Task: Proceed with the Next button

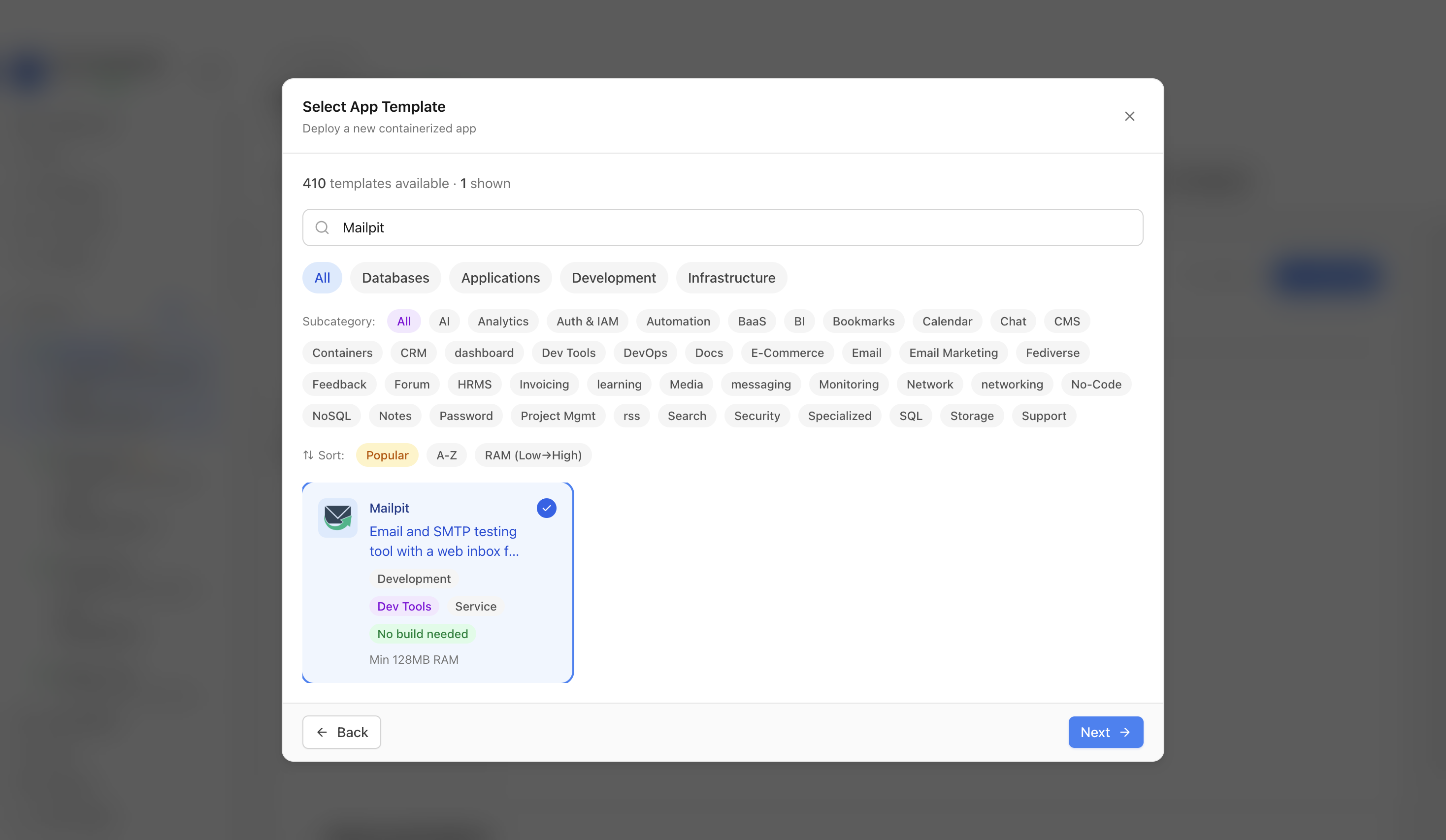Action: click(1105, 732)
